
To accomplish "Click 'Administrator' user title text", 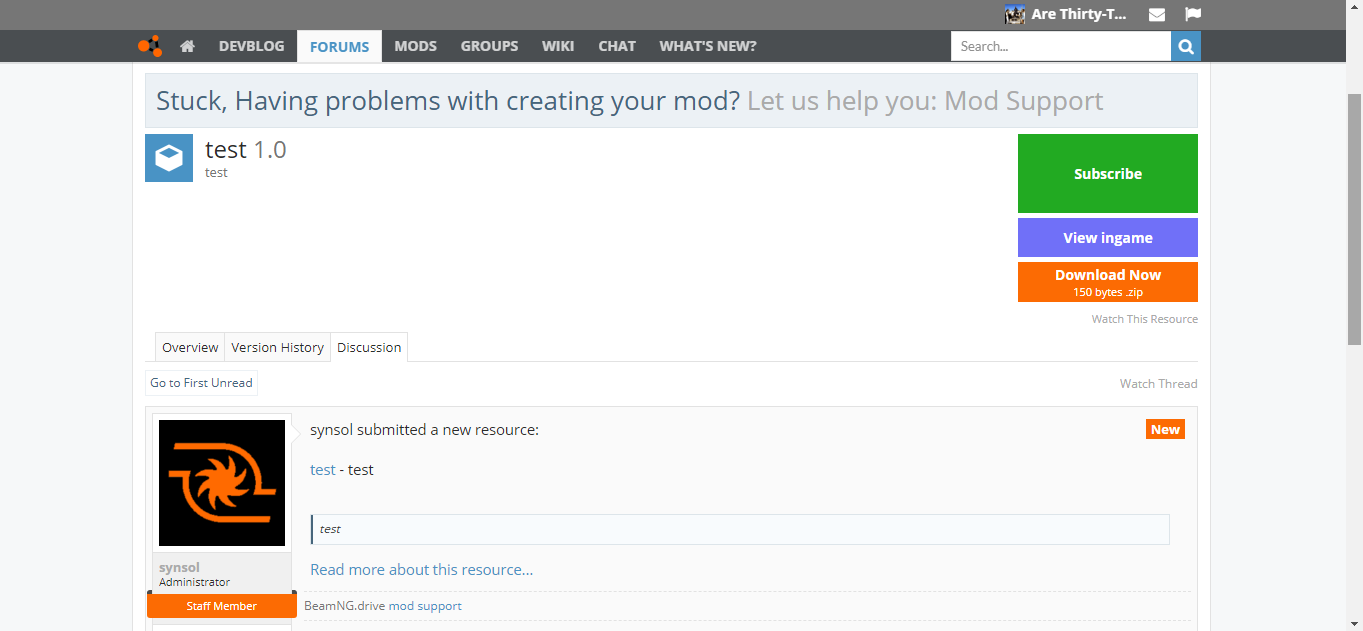I will tap(194, 582).
